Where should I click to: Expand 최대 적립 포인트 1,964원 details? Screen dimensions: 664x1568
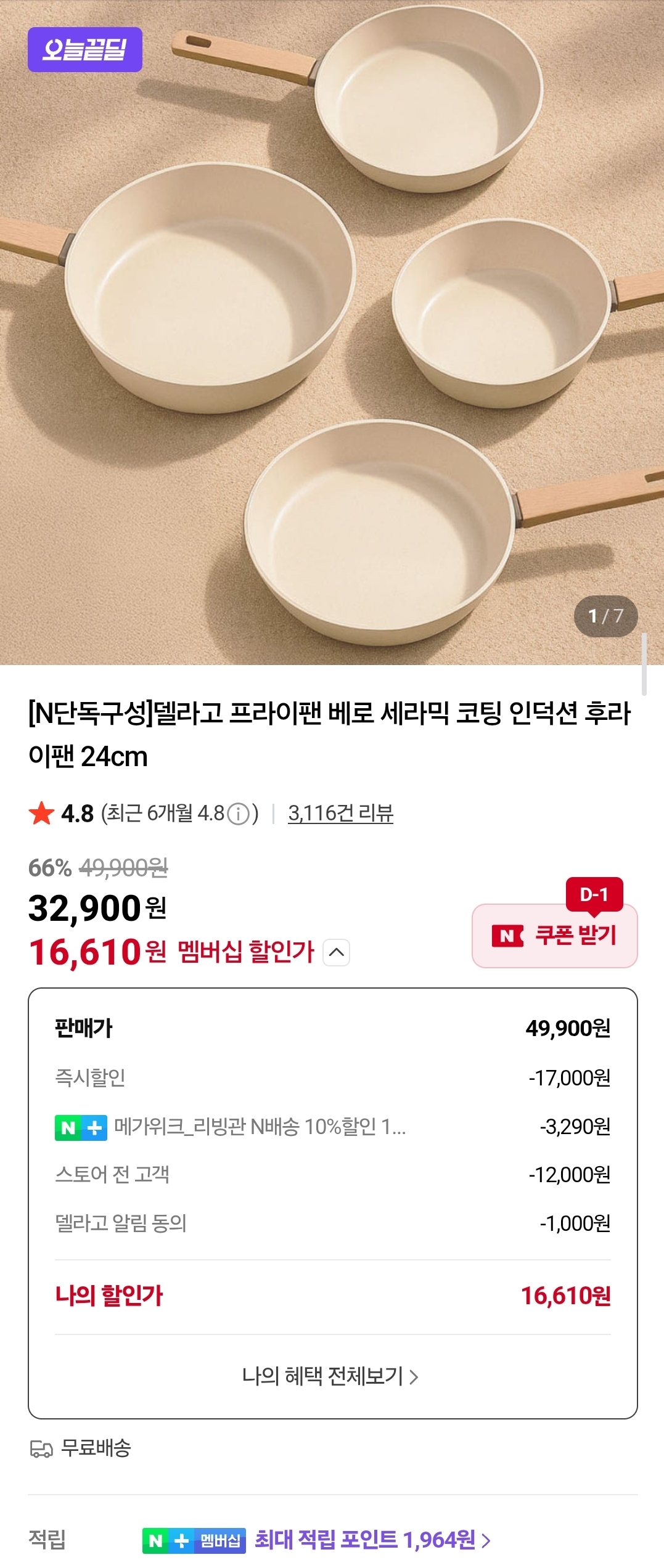373,1540
